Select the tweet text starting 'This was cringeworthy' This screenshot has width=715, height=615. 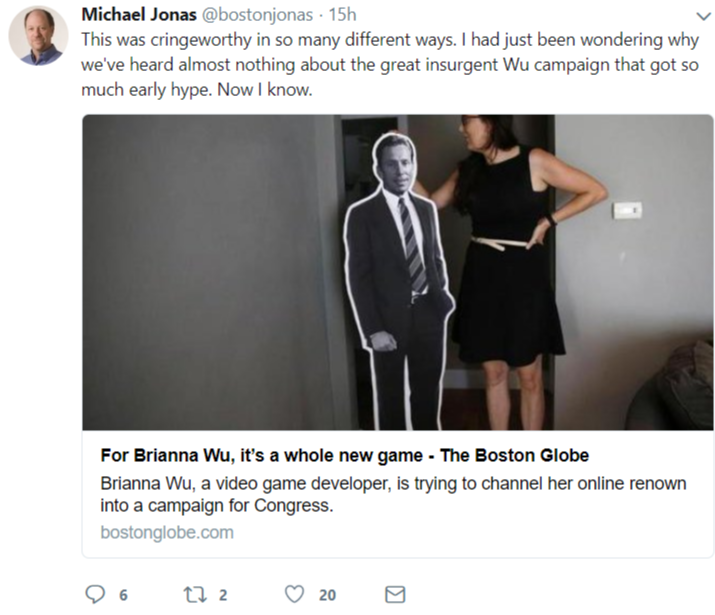click(390, 65)
